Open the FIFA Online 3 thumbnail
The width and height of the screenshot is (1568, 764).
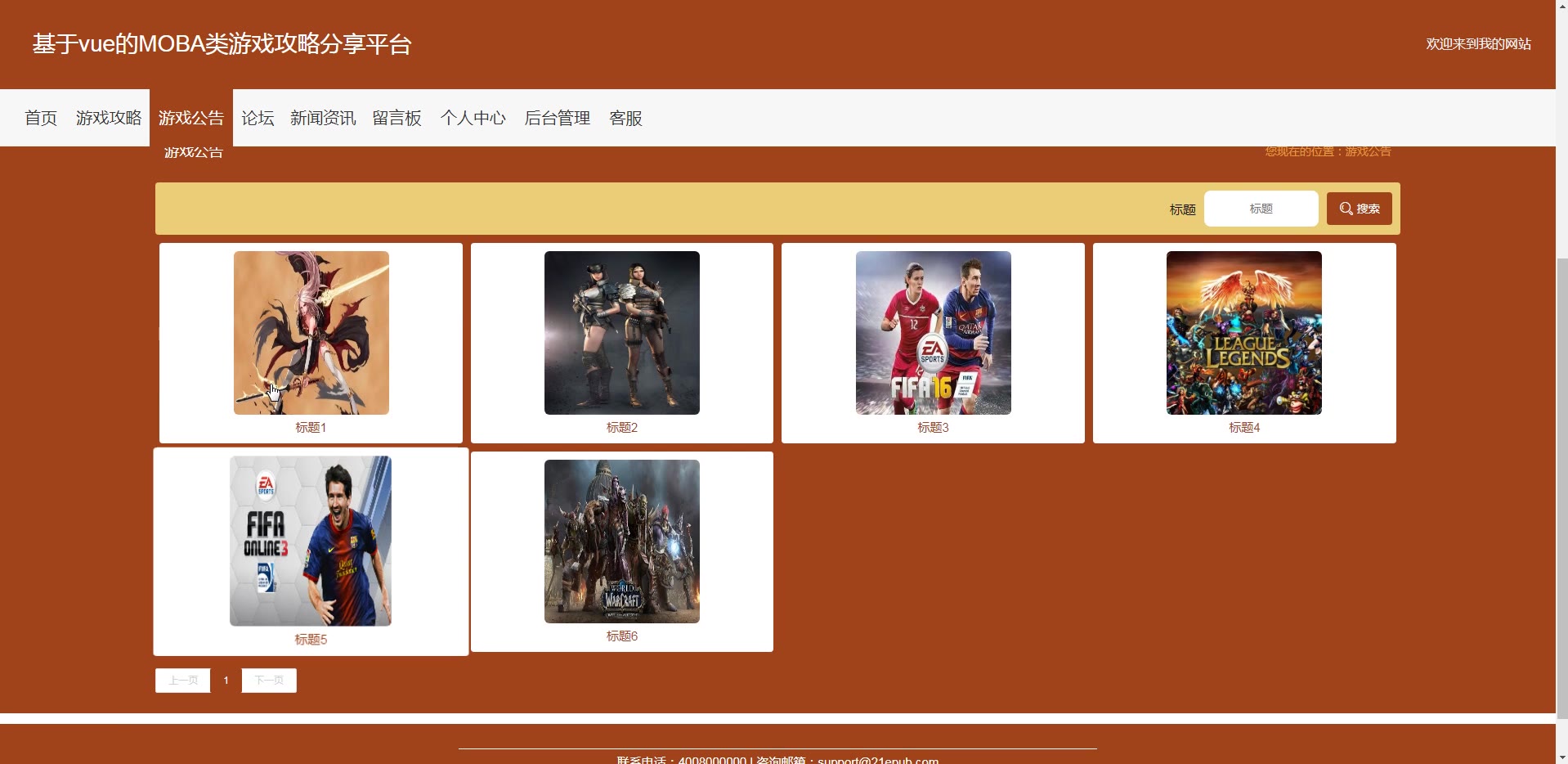(x=311, y=541)
